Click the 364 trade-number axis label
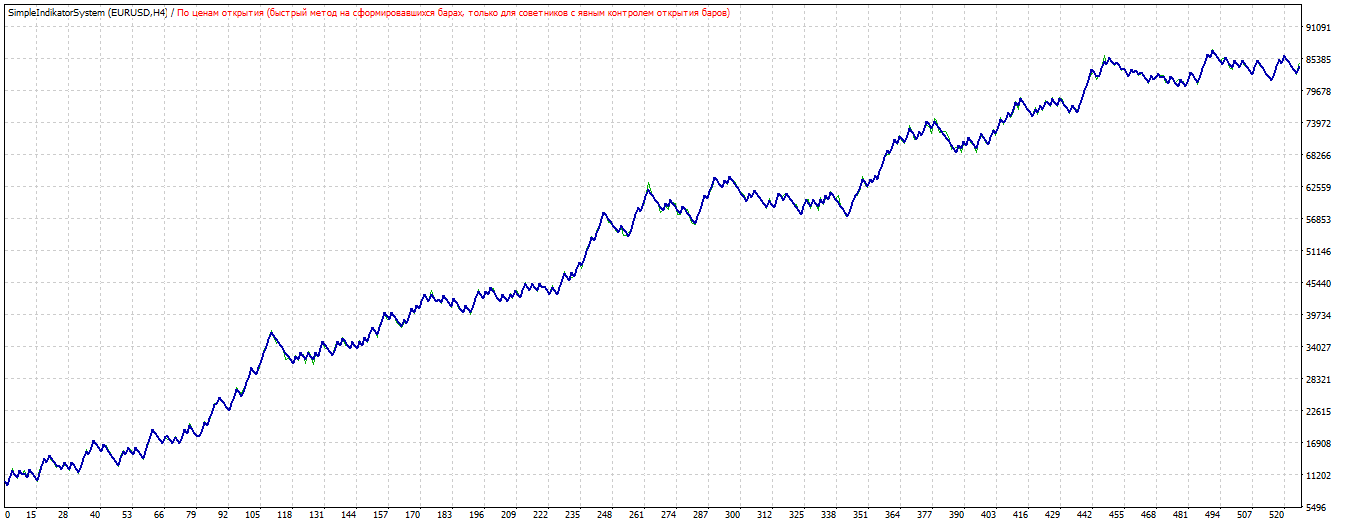The width and height of the screenshot is (1346, 524). pos(893,515)
